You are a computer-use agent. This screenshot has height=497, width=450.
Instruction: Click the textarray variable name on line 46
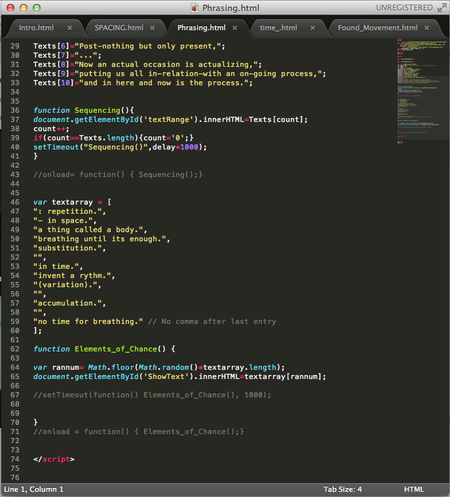pos(72,202)
